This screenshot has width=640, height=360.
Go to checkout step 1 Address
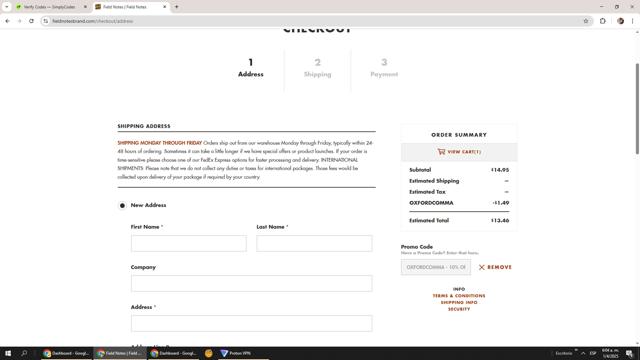tap(251, 68)
